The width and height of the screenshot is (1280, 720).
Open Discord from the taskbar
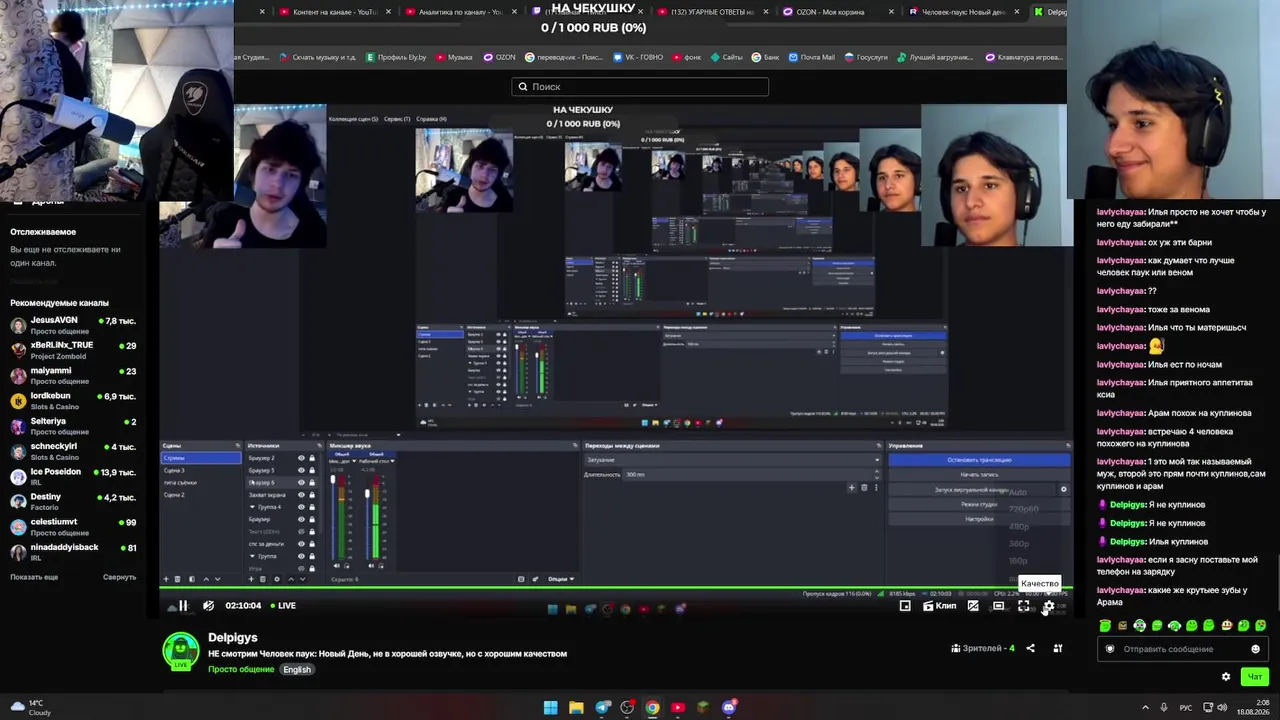pyautogui.click(x=729, y=708)
